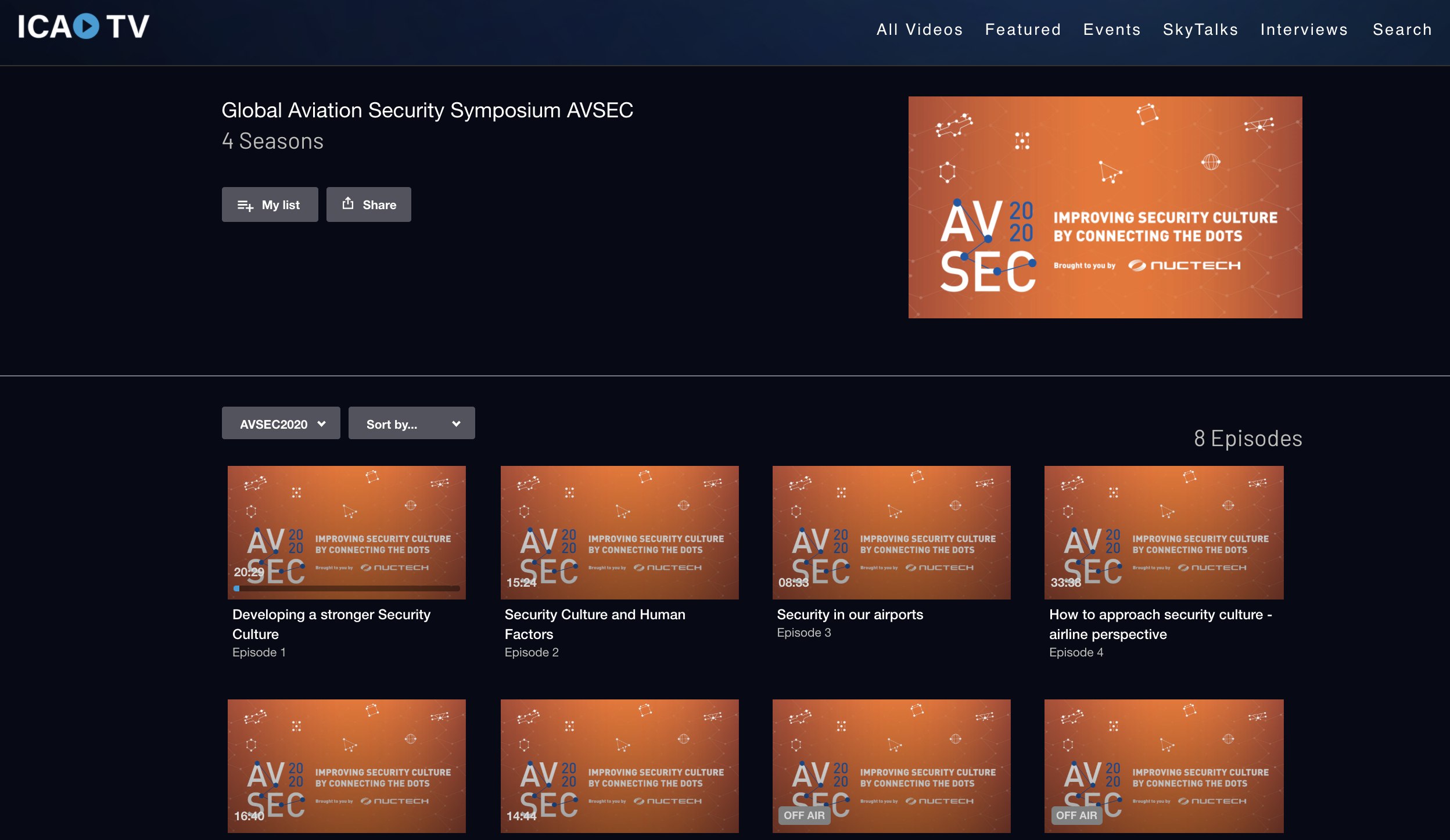Click the Share upload icon
Viewport: 1450px width, 840px height.
coord(348,203)
